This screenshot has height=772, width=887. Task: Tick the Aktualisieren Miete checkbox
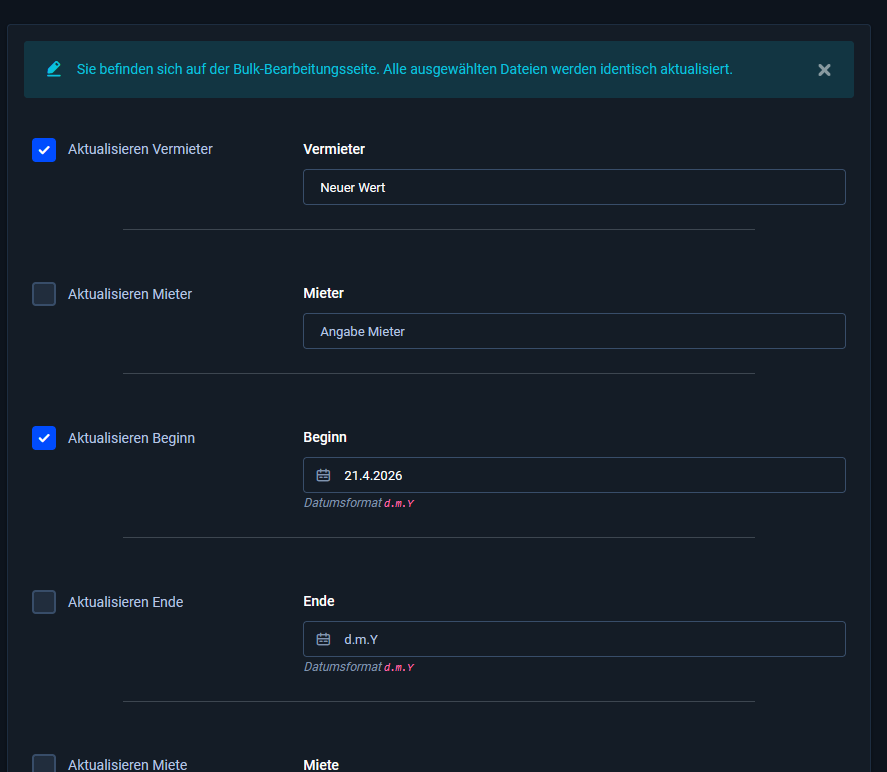(x=44, y=764)
